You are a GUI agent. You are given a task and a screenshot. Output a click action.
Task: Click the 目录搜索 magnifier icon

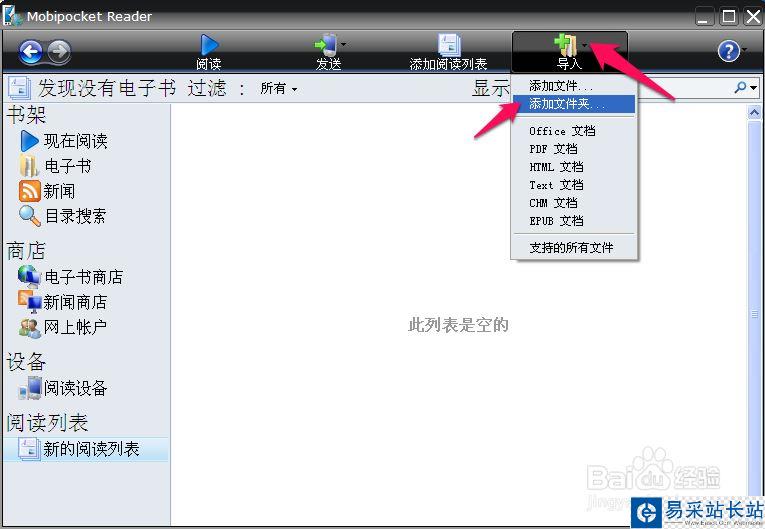click(29, 216)
